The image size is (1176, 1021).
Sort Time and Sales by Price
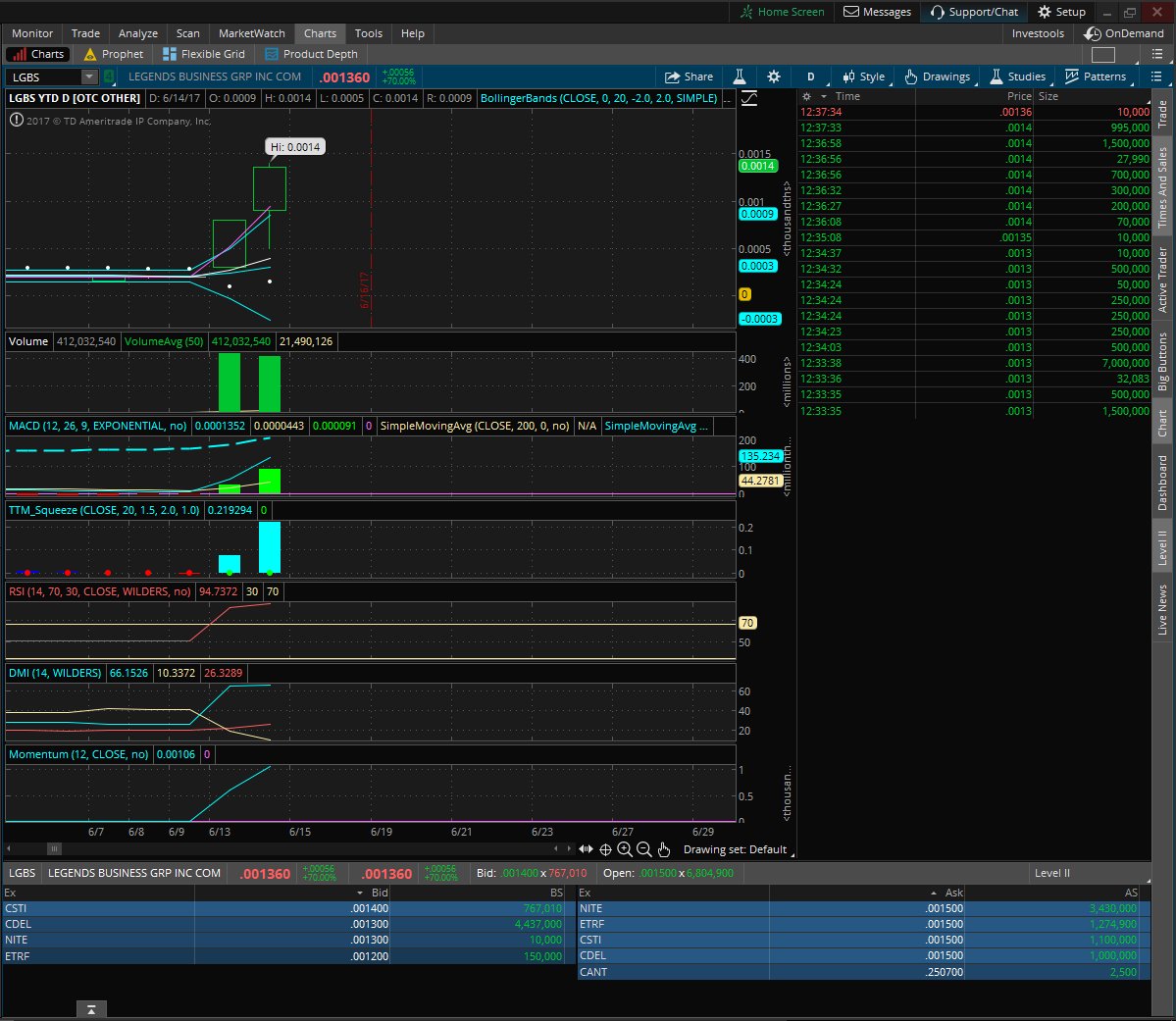pos(1019,97)
